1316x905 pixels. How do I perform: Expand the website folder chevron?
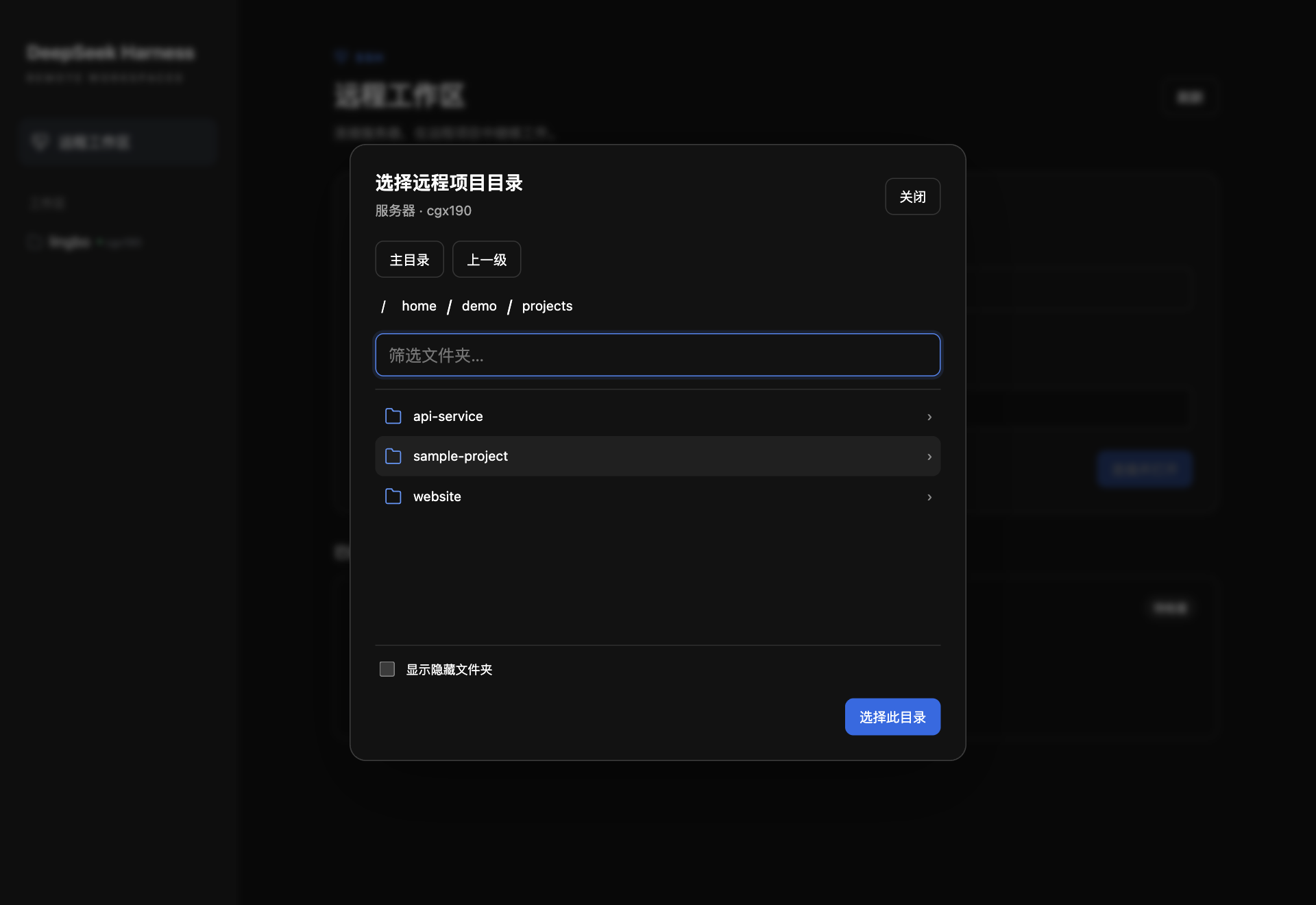[x=929, y=497]
